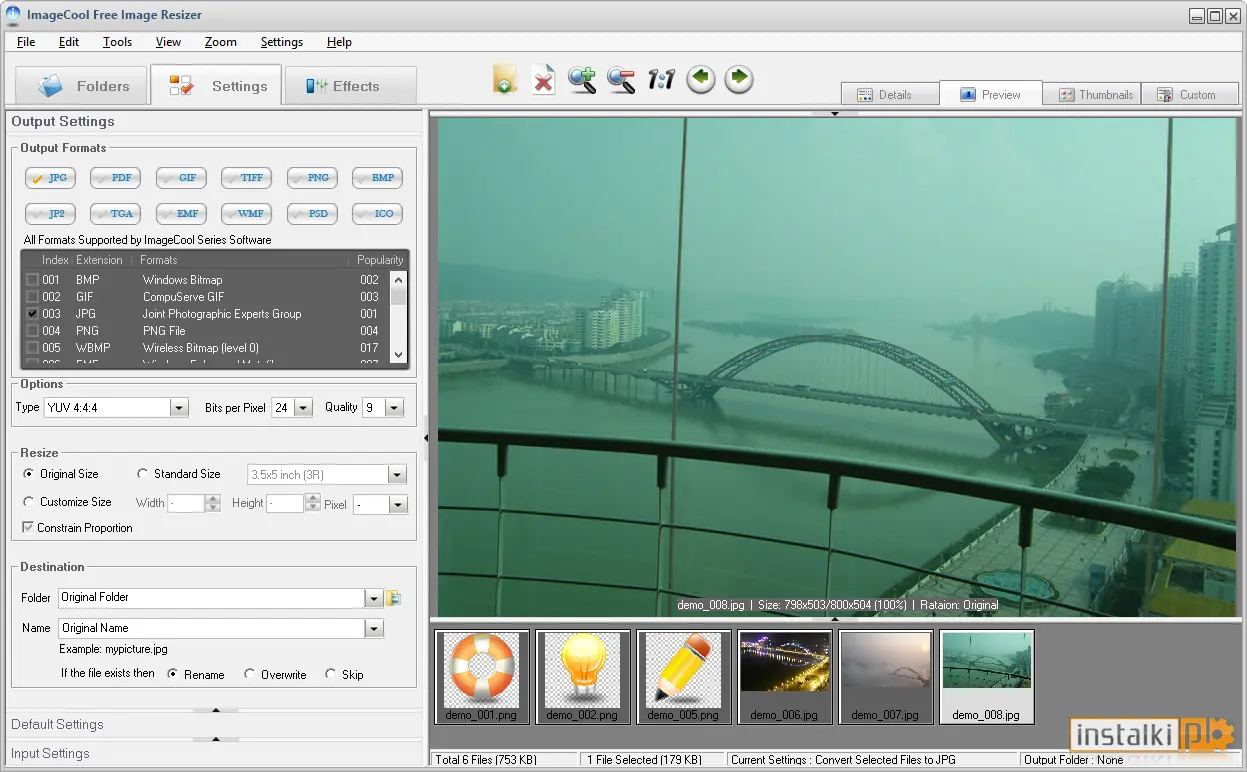This screenshot has width=1247, height=772.
Task: Check the 001 BMP format checkbox
Action: [32, 280]
